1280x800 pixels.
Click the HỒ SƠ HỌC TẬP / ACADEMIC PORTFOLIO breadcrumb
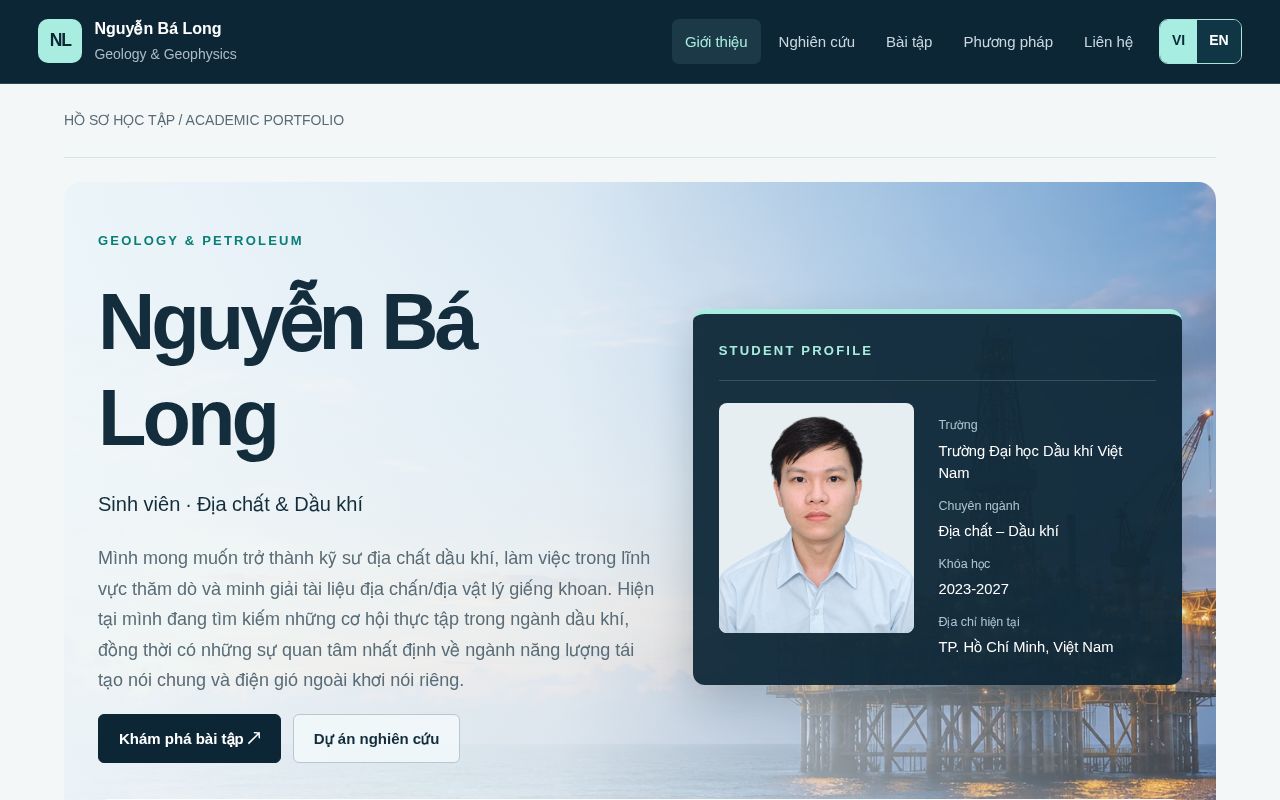point(204,120)
